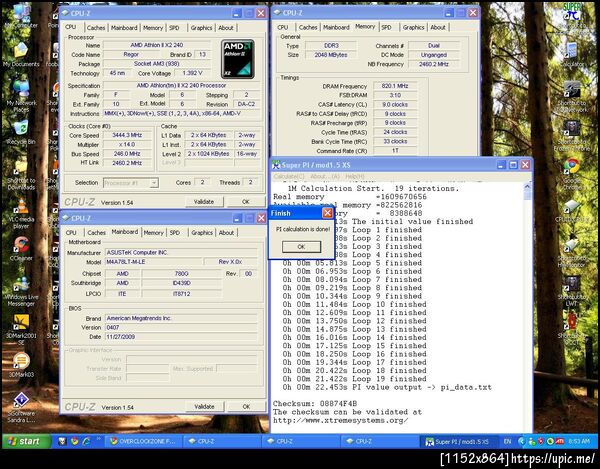Open SPD tab in the CPU-Z memory window
Viewport: 600px width, 469px height.
click(386, 27)
